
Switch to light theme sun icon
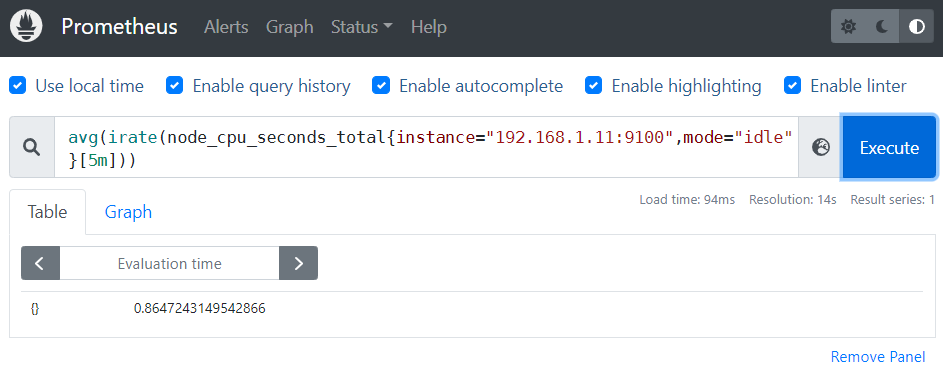[x=848, y=27]
